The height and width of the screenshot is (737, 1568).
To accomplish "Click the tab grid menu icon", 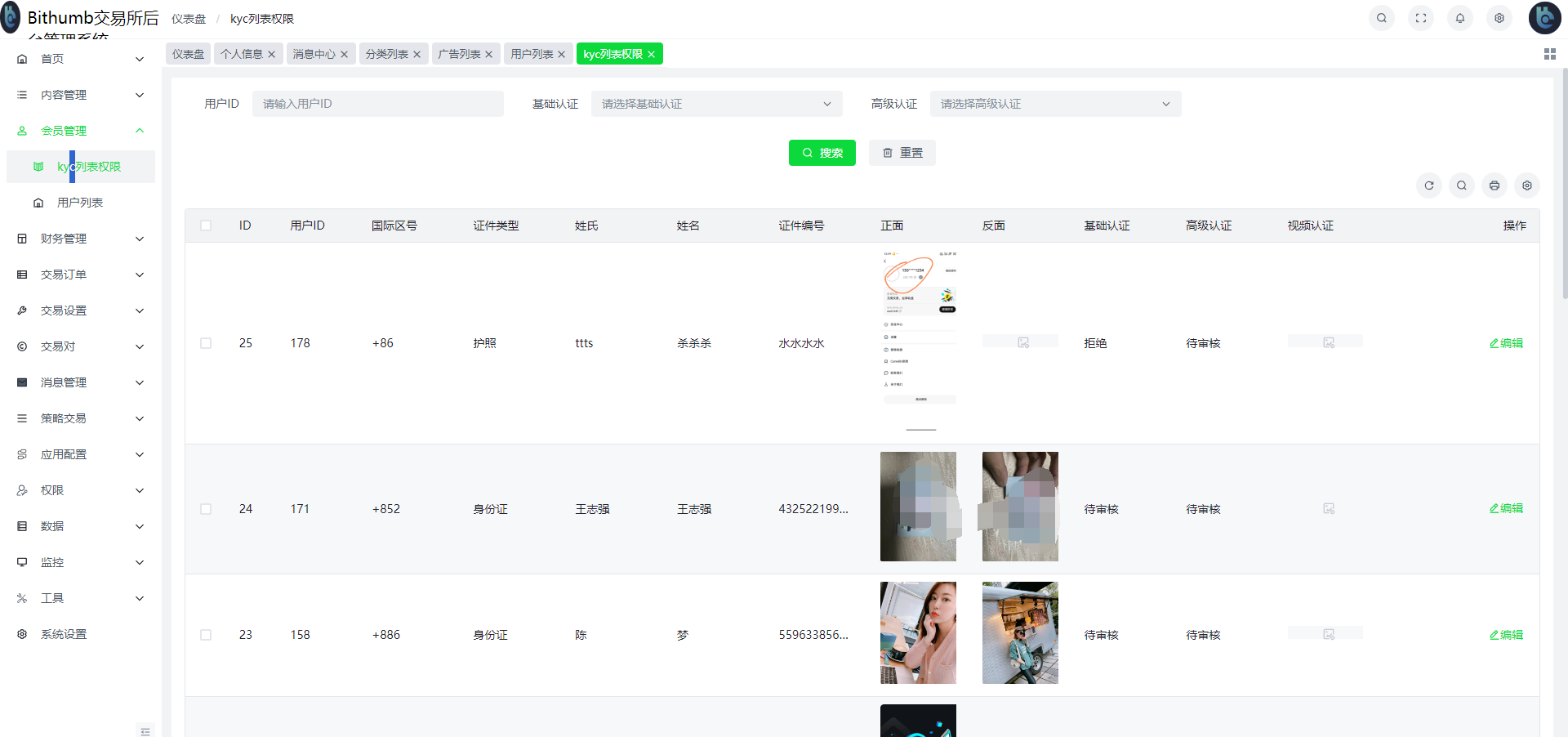I will (1549, 54).
